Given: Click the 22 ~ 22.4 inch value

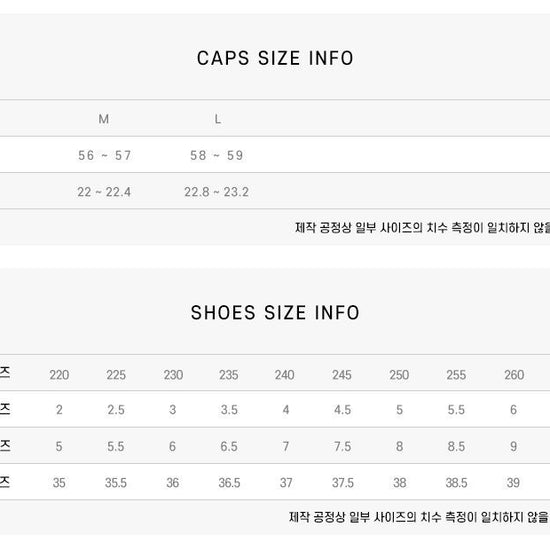Looking at the screenshot, I should coord(104,192).
